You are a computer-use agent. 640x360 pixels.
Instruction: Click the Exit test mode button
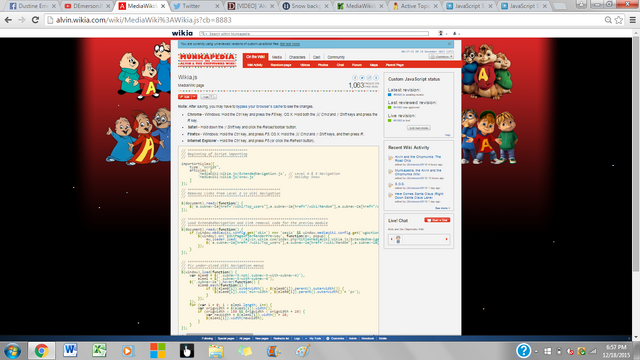(x=418, y=128)
